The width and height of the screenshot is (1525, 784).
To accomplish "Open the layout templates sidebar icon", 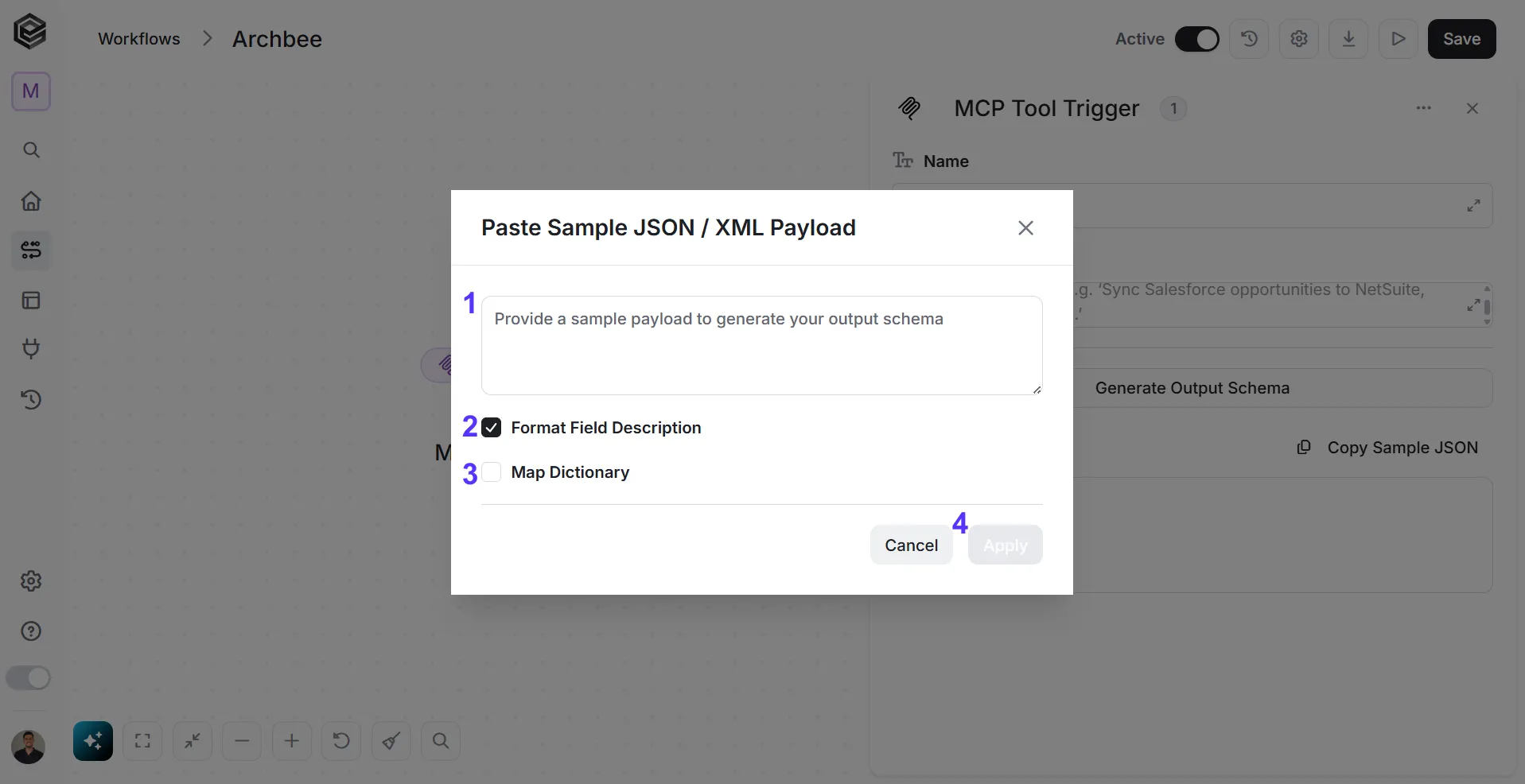I will tap(31, 301).
